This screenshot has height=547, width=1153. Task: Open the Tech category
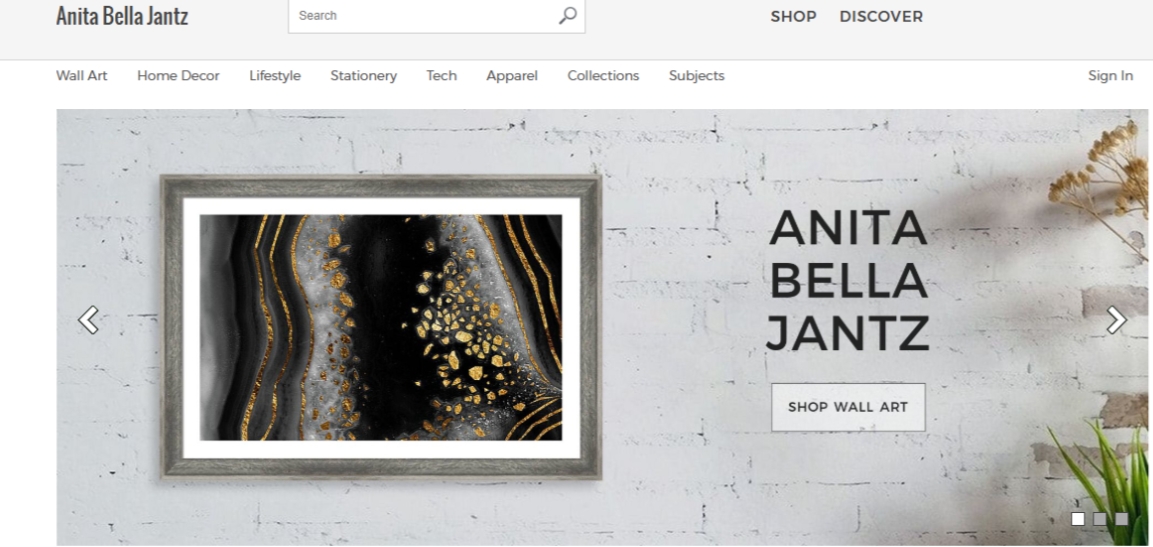(441, 76)
